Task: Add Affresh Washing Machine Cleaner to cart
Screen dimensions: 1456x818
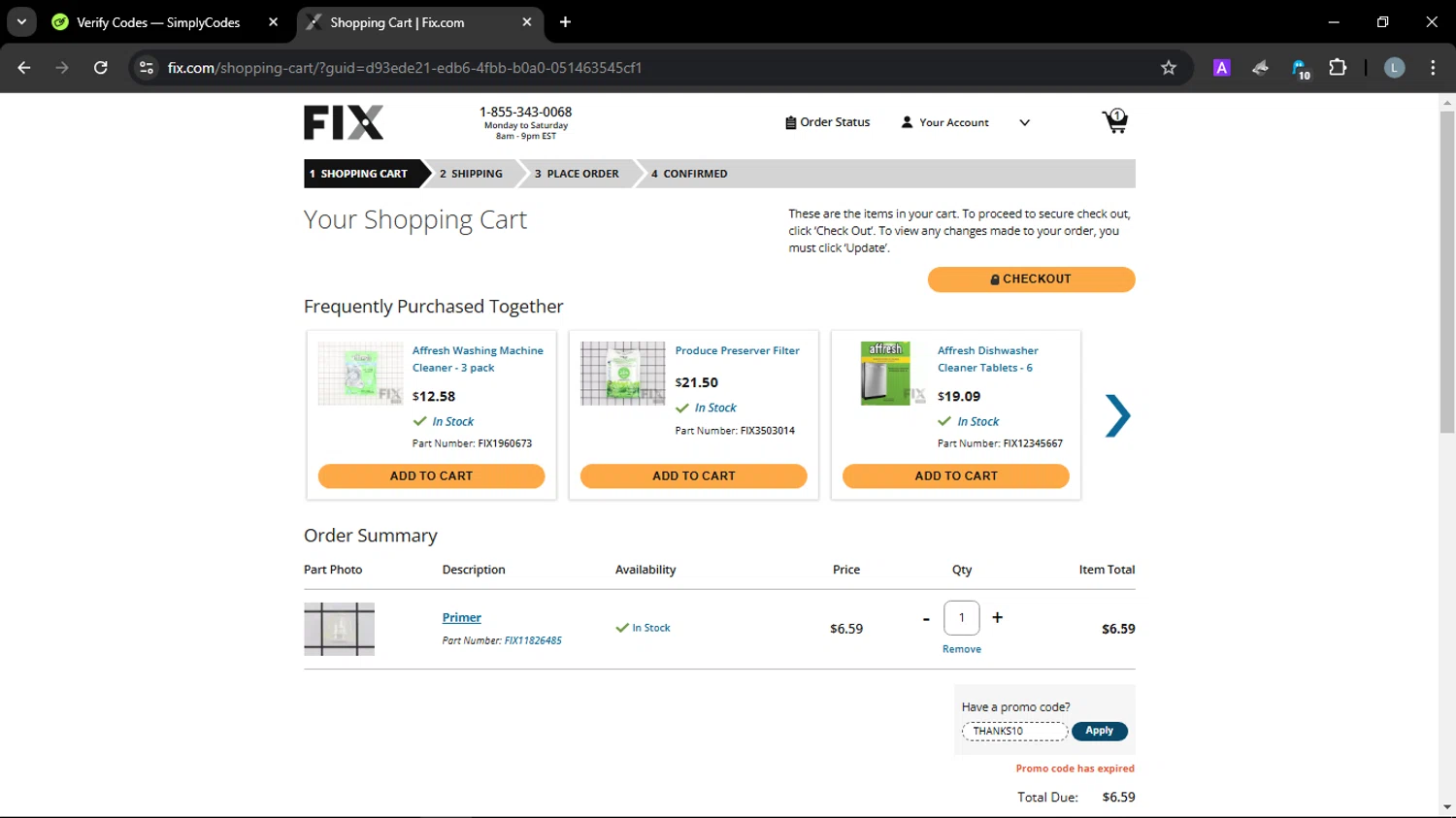Action: point(431,476)
